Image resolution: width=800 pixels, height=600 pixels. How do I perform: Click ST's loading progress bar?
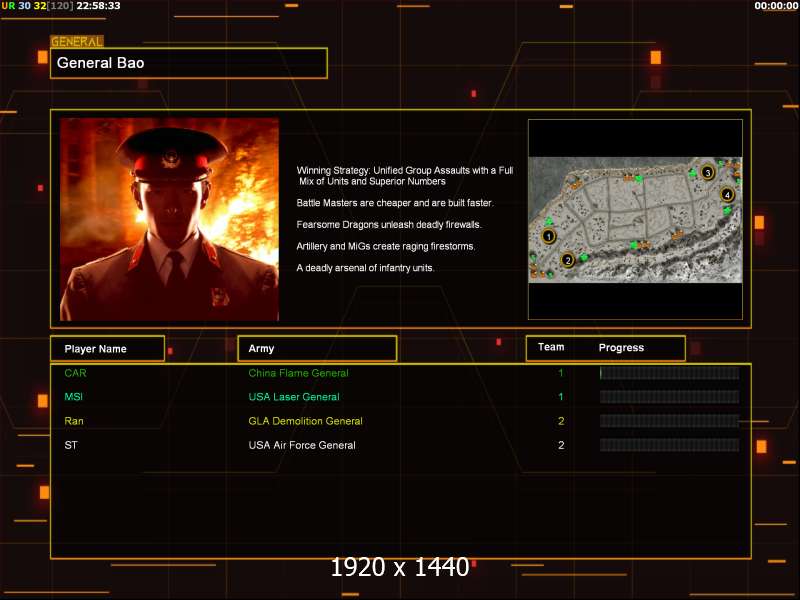[669, 445]
